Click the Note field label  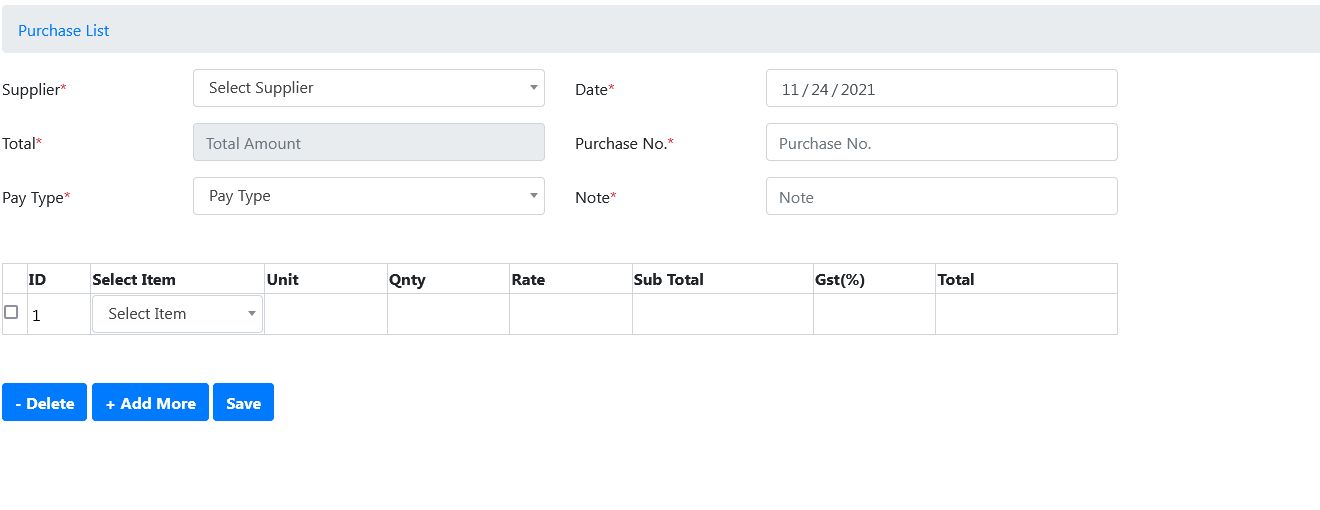(596, 197)
